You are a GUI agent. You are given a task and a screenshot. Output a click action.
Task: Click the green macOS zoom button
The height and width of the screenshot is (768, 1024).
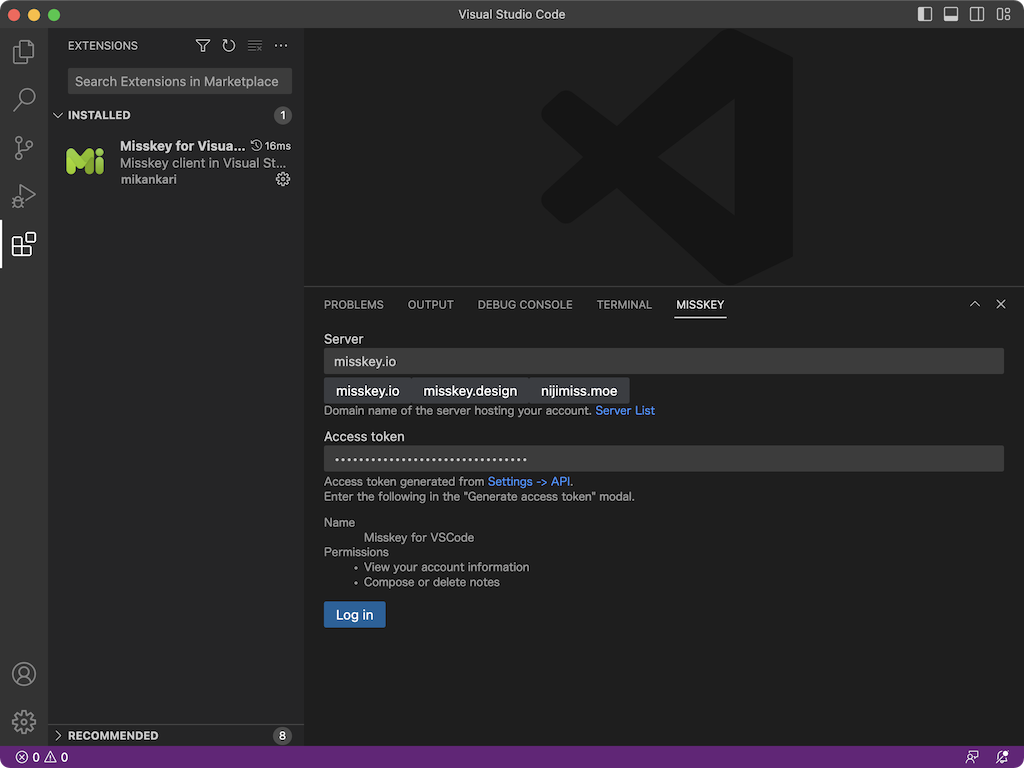[x=54, y=14]
